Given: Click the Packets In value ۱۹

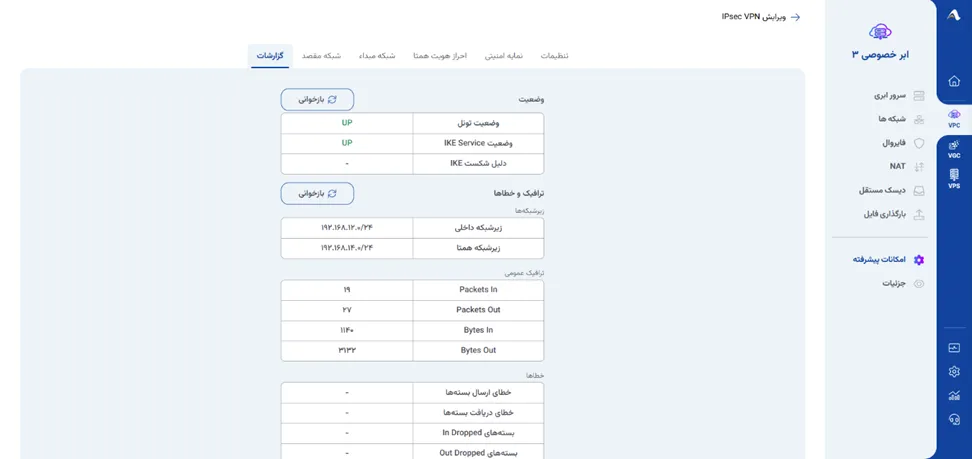Looking at the screenshot, I should pyautogui.click(x=347, y=290).
